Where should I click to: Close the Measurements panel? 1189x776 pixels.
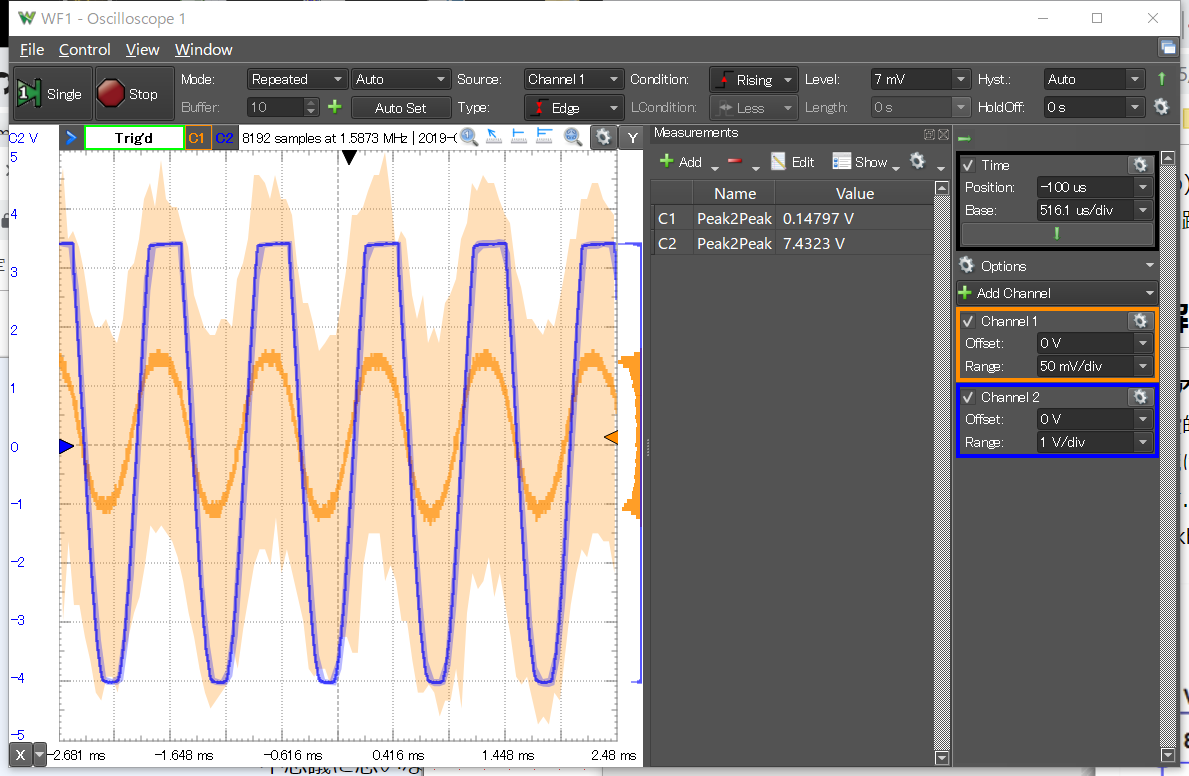pos(942,133)
